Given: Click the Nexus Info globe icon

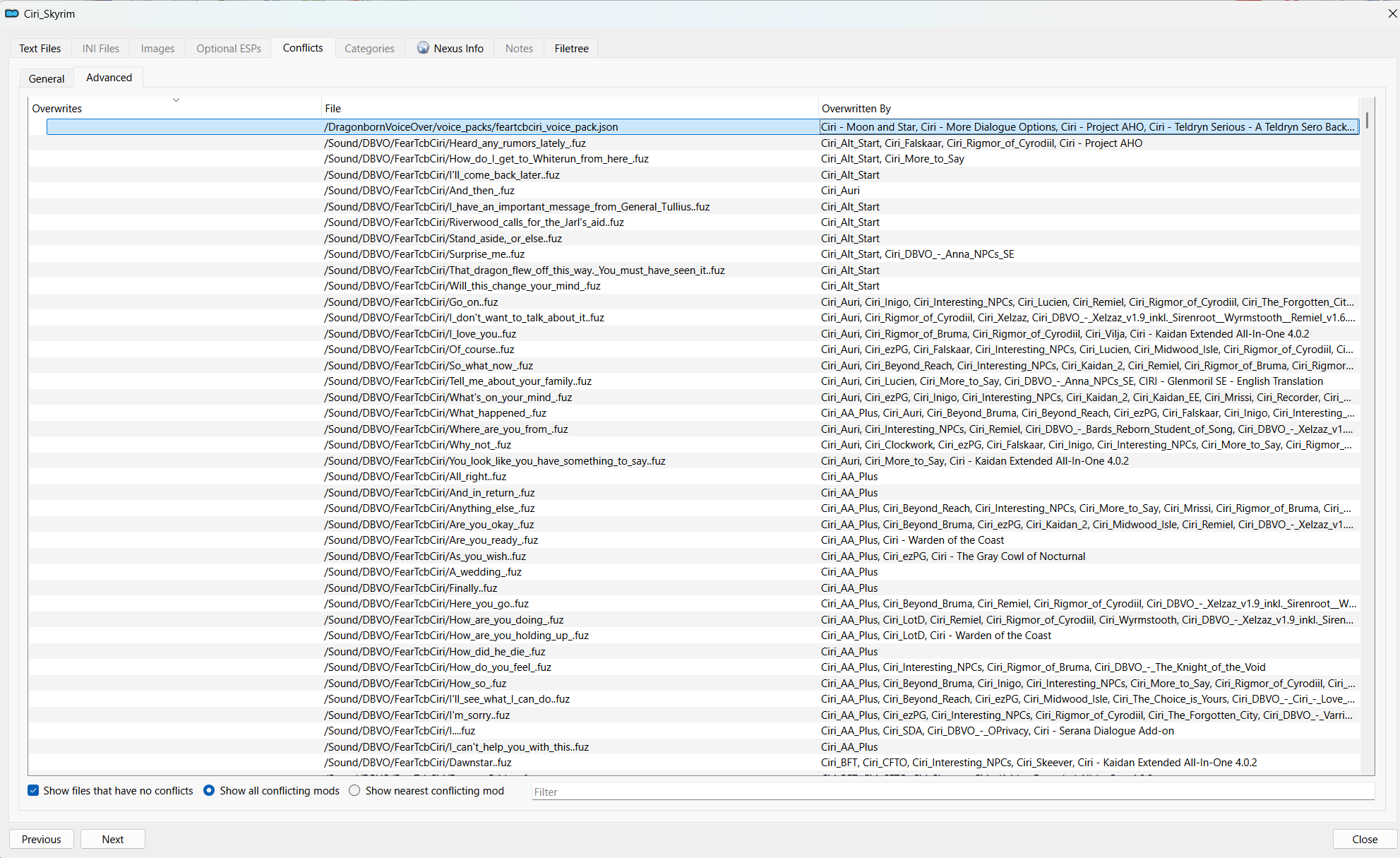Looking at the screenshot, I should pyautogui.click(x=423, y=47).
